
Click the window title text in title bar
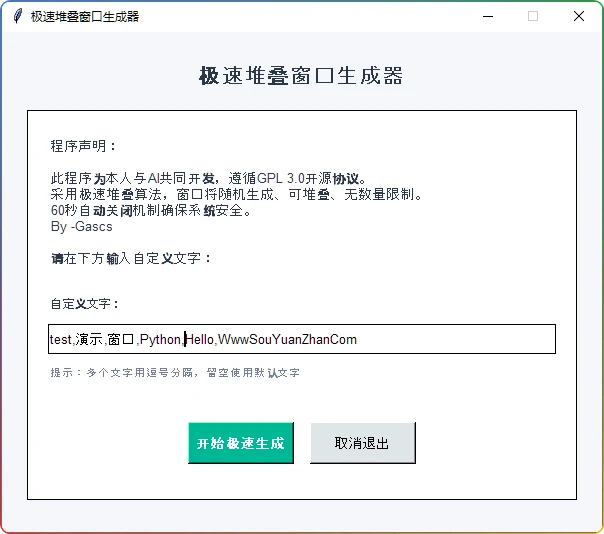[85, 17]
